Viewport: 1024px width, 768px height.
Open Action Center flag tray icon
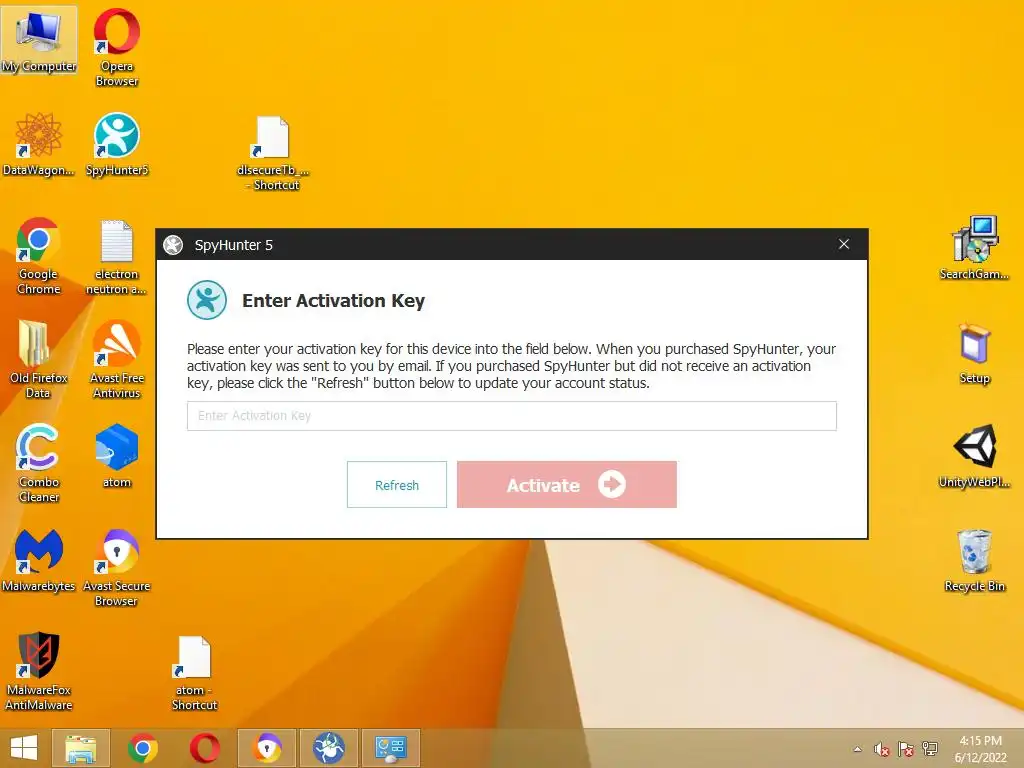click(x=906, y=749)
